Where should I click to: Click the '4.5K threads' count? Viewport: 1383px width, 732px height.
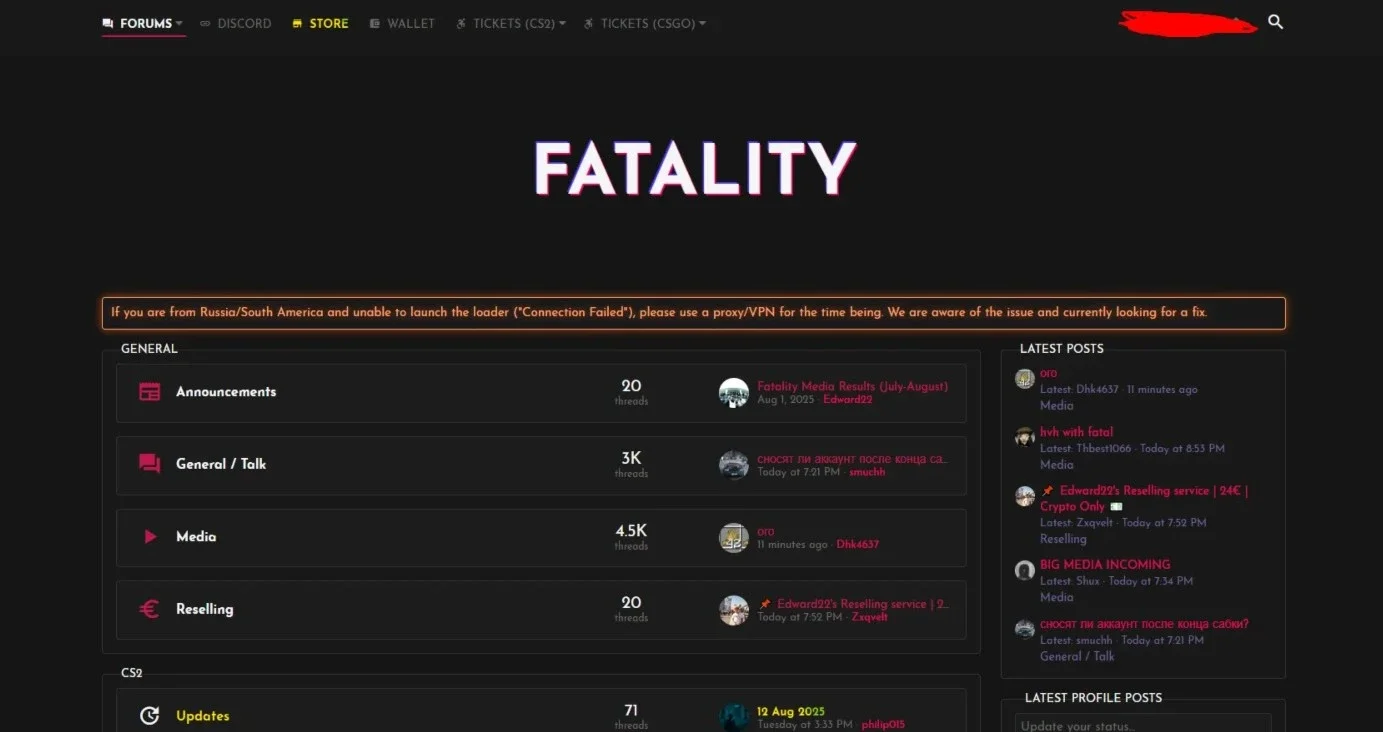[x=631, y=536]
